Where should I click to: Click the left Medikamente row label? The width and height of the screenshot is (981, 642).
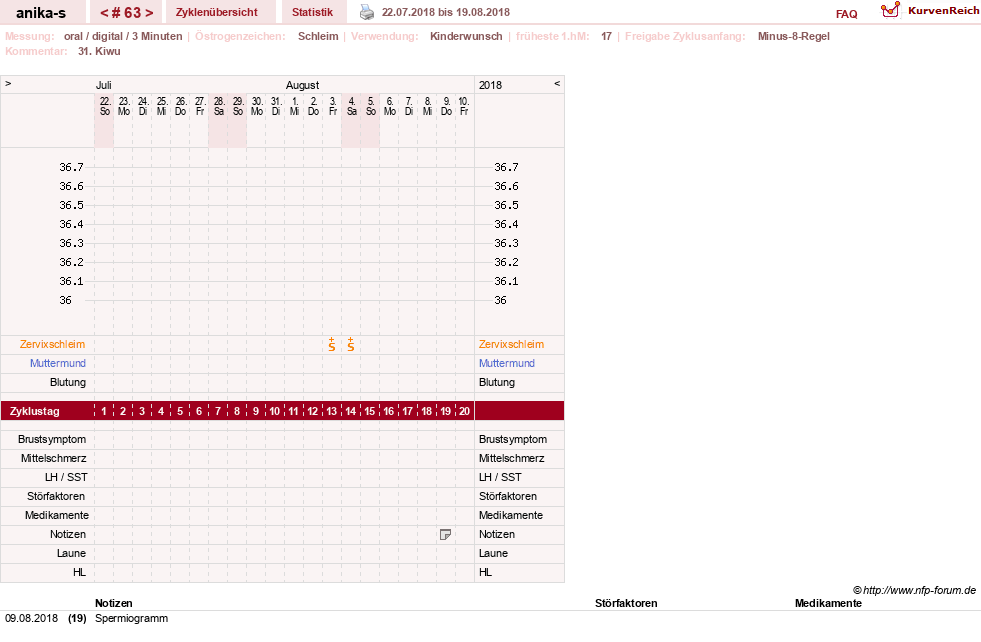(x=57, y=515)
